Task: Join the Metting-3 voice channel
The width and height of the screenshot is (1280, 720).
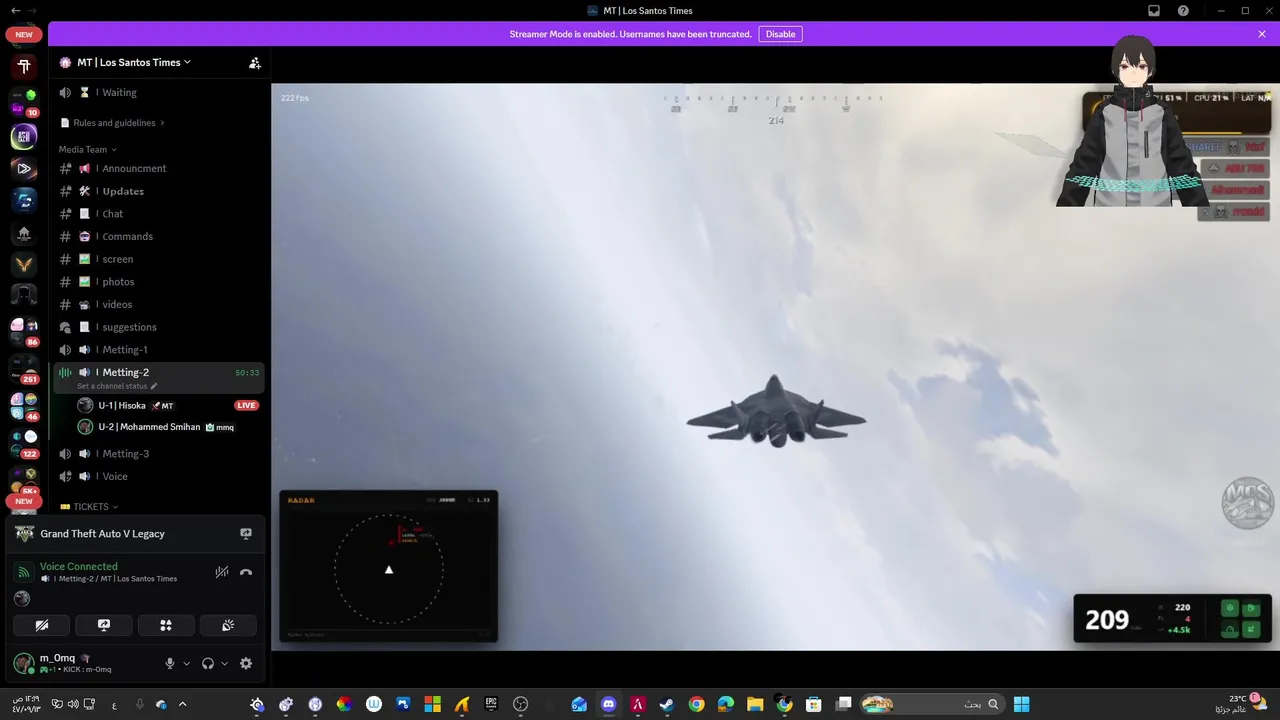Action: pyautogui.click(x=160, y=454)
